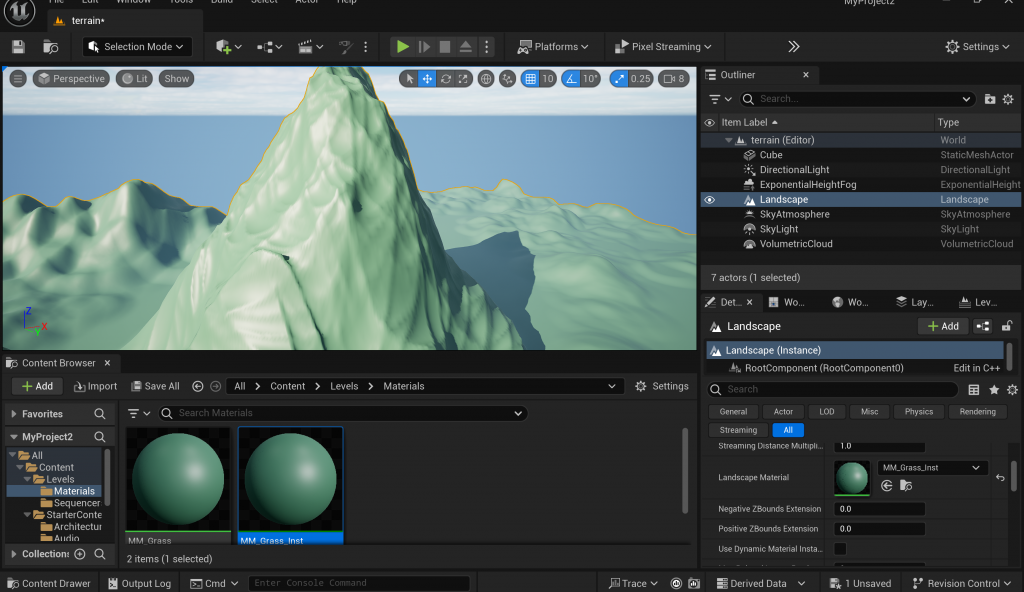Click the Eject toolbar button
The image size is (1024, 592).
[x=466, y=46]
